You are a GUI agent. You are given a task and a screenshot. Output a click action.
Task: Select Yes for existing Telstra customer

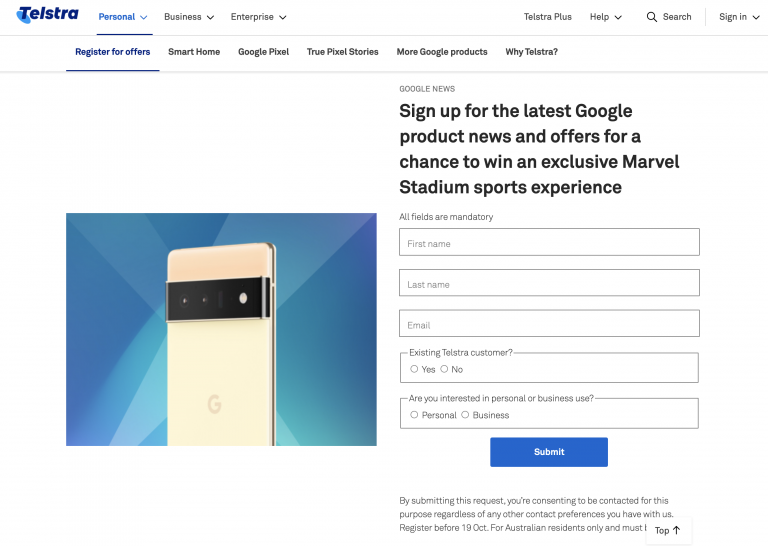(414, 369)
